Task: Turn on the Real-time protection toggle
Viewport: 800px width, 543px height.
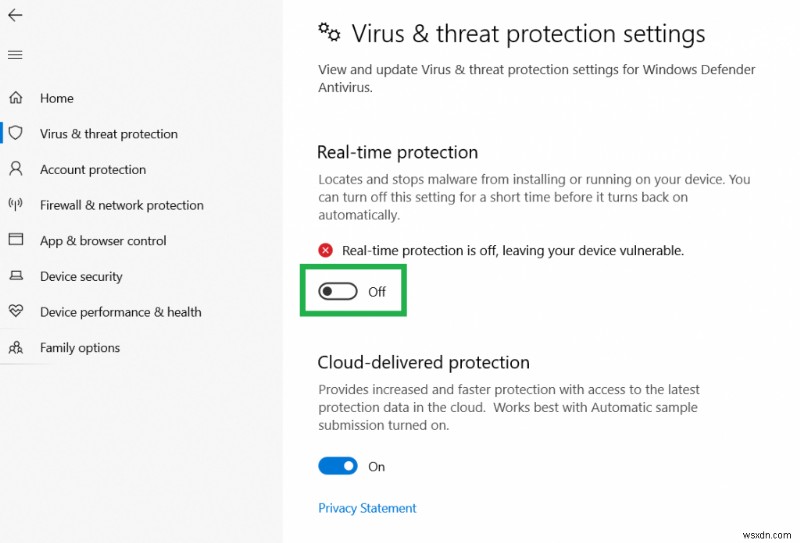Action: pyautogui.click(x=337, y=292)
